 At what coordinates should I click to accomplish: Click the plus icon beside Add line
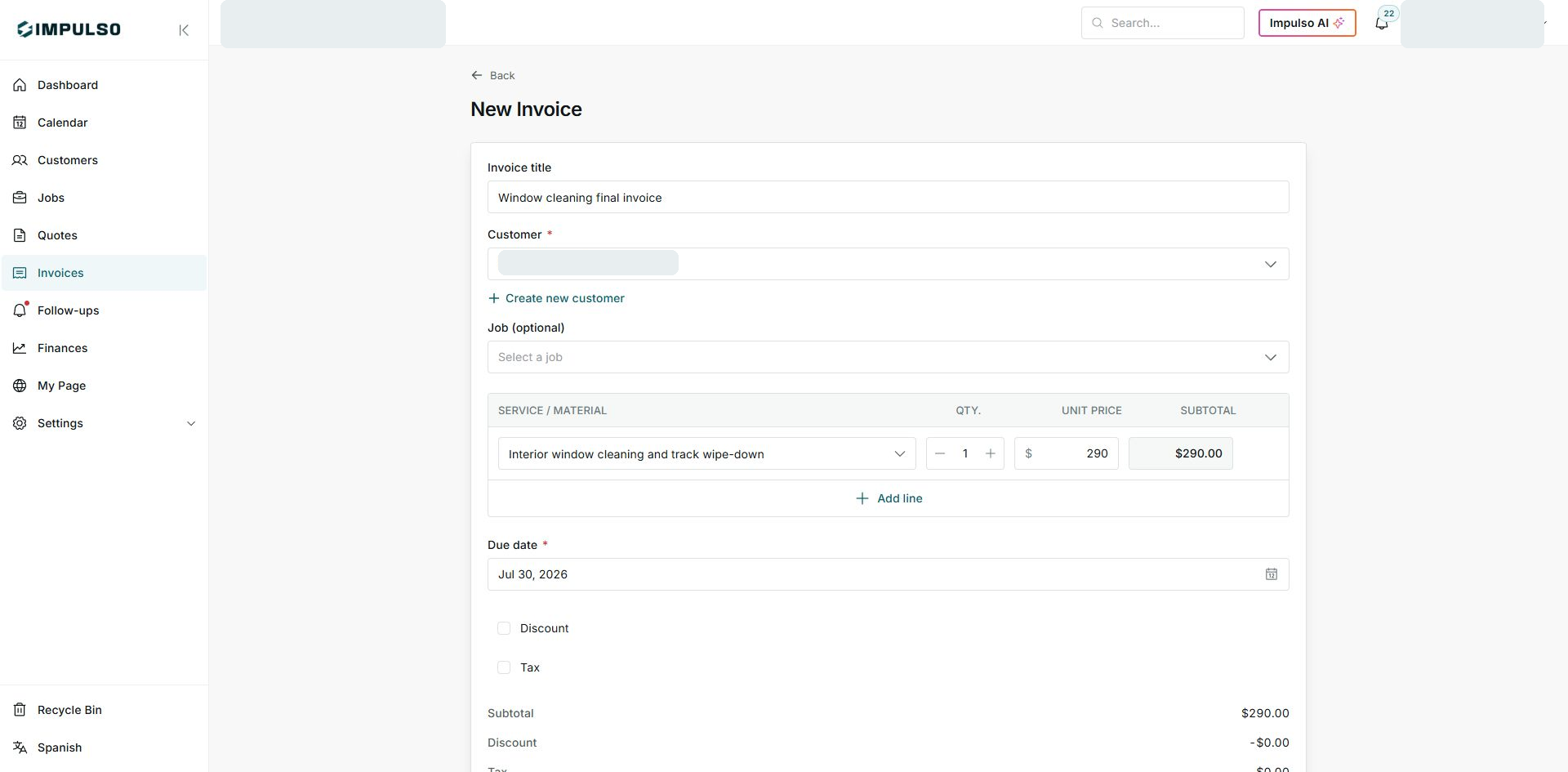coord(862,498)
